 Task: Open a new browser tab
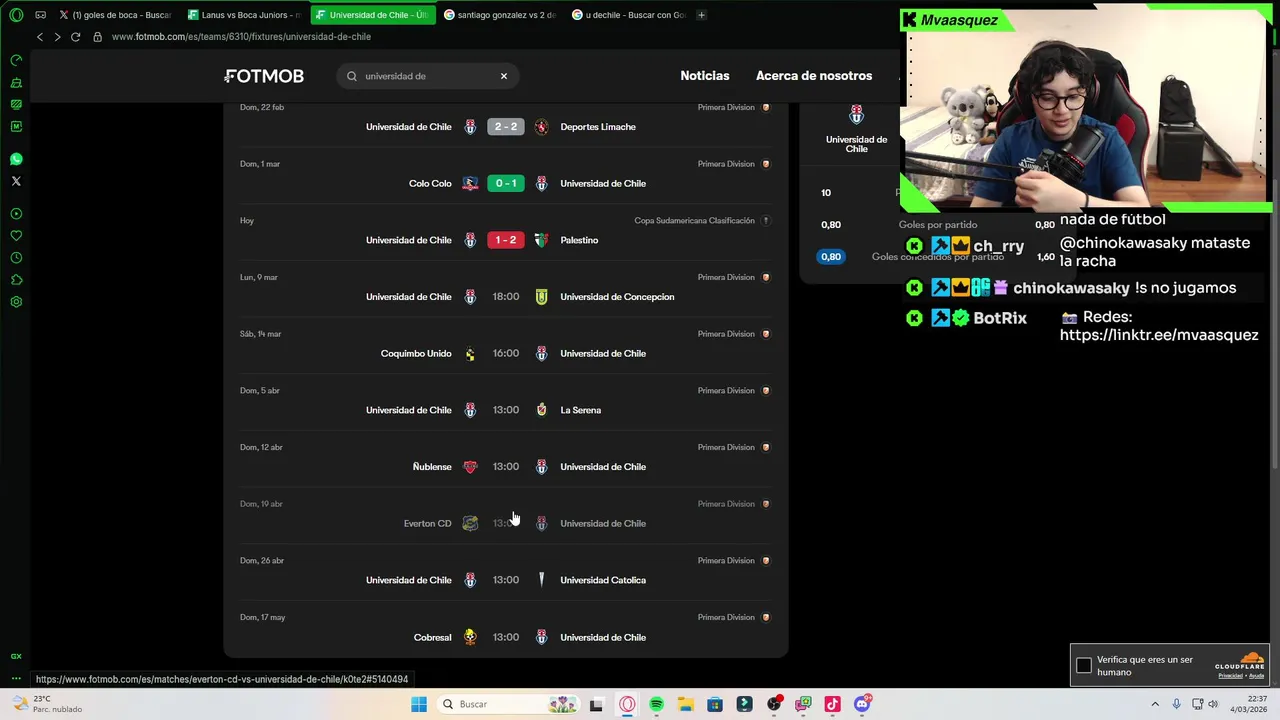pyautogui.click(x=701, y=15)
